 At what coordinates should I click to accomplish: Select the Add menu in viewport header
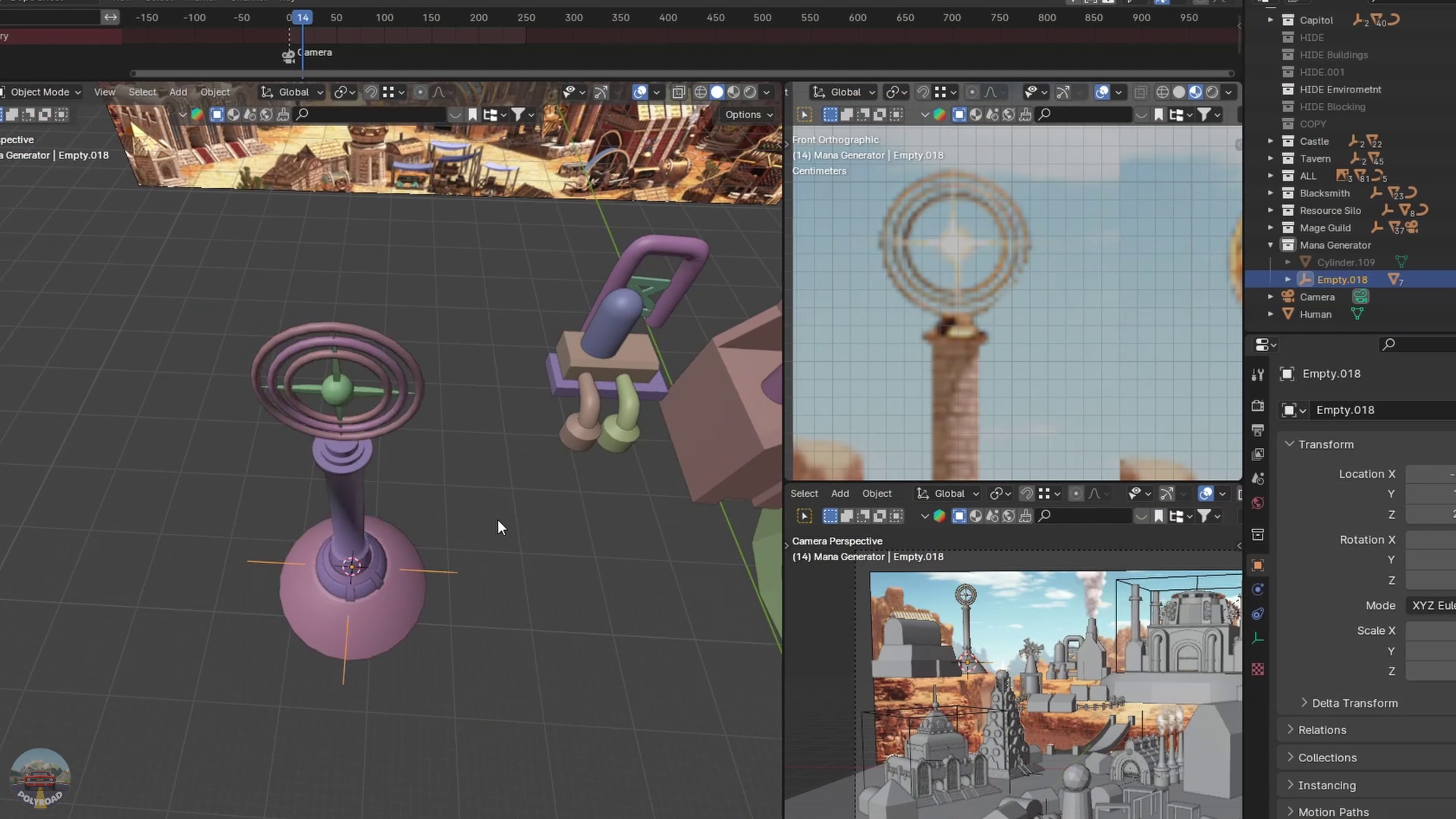177,92
